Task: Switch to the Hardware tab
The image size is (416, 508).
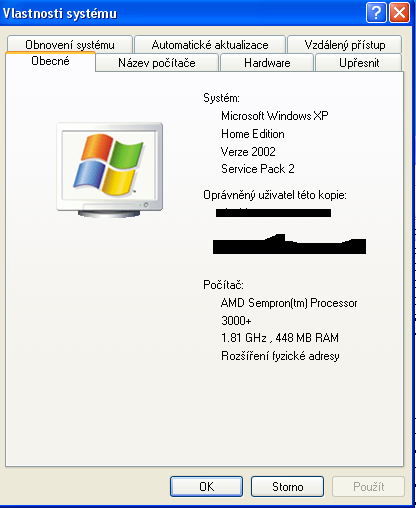Action: point(267,63)
